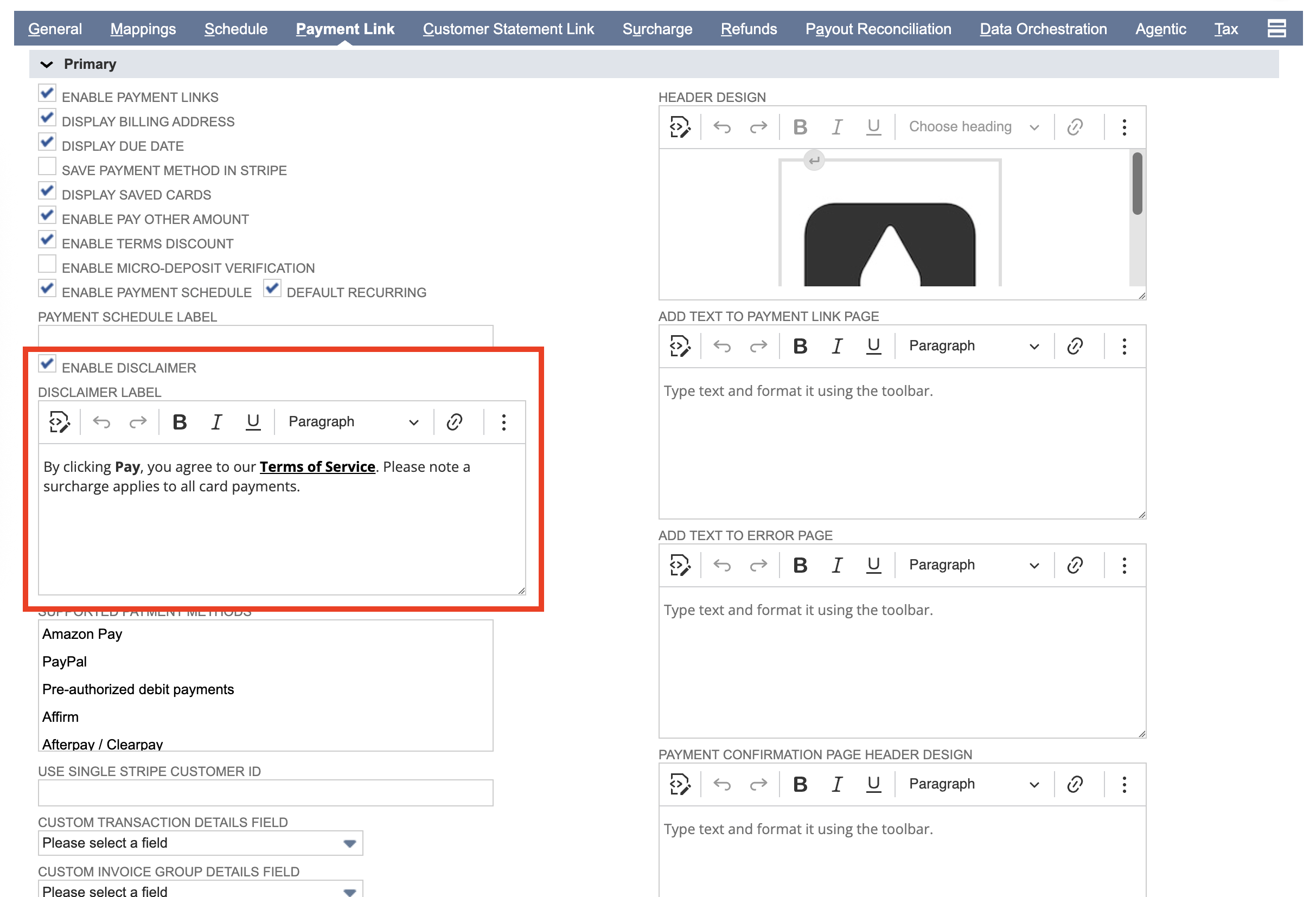Toggle Display Saved Cards checkbox
This screenshot has width=1316, height=897.
(47, 190)
